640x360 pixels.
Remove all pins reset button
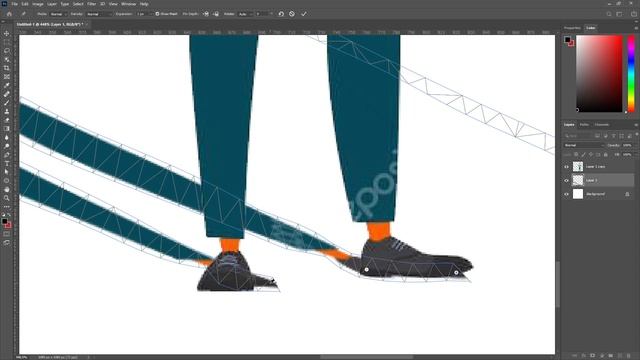[x=281, y=14]
